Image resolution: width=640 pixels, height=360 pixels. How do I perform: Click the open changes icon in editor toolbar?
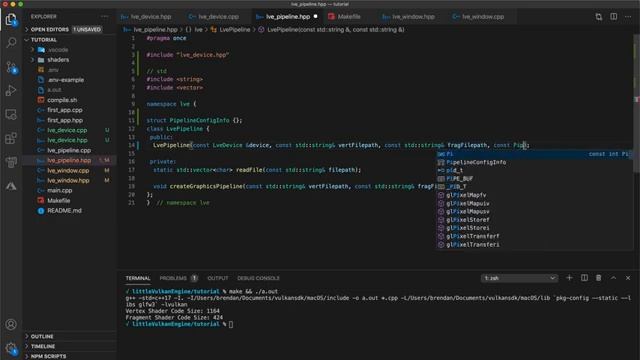598,17
